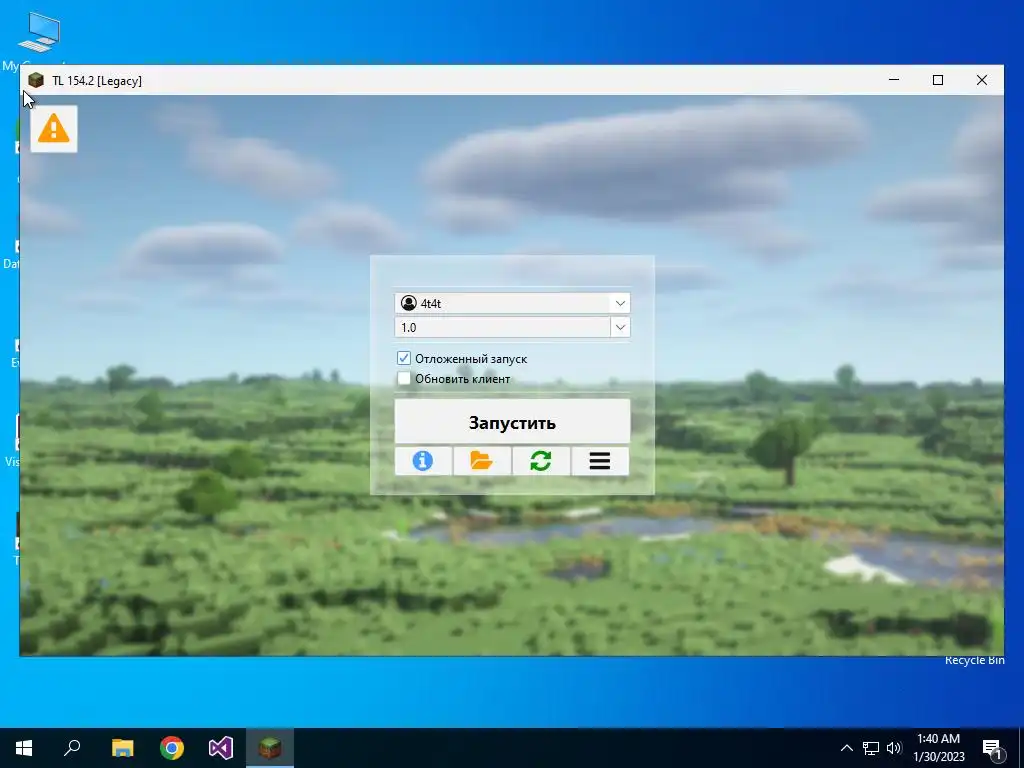
Task: Click the Minecraft launcher taskbar icon
Action: coord(270,748)
